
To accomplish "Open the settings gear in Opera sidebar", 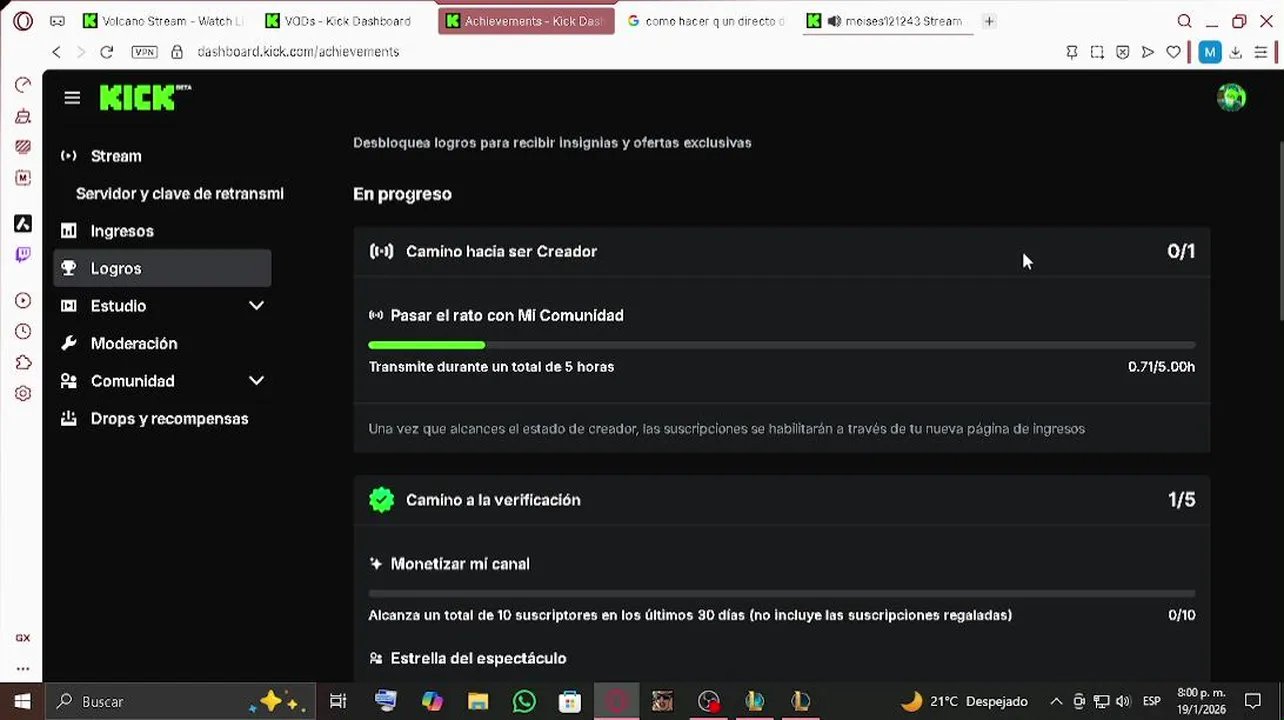I will point(23,394).
